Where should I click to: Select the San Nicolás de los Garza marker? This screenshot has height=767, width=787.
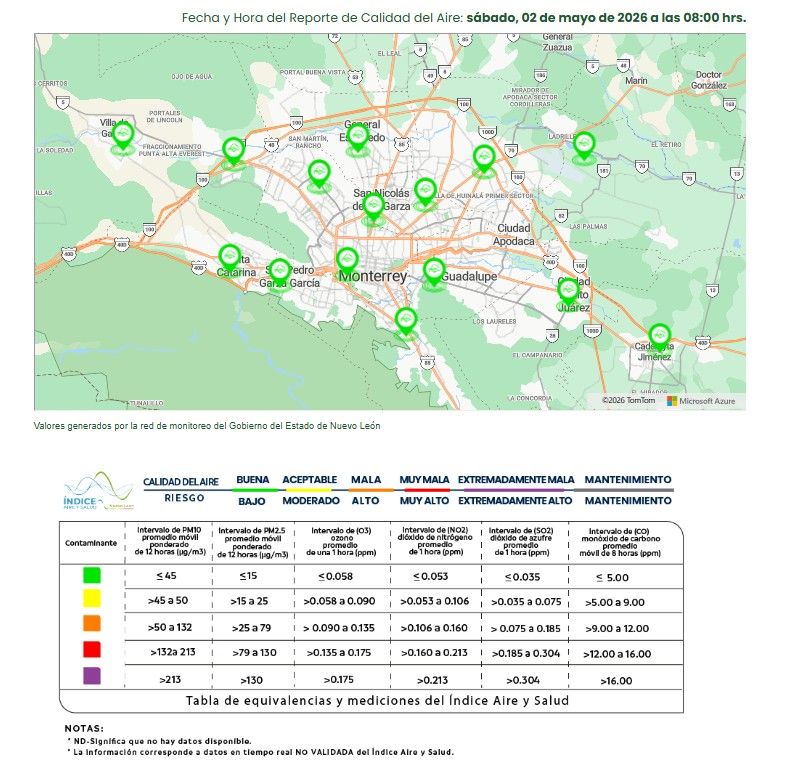pos(373,207)
